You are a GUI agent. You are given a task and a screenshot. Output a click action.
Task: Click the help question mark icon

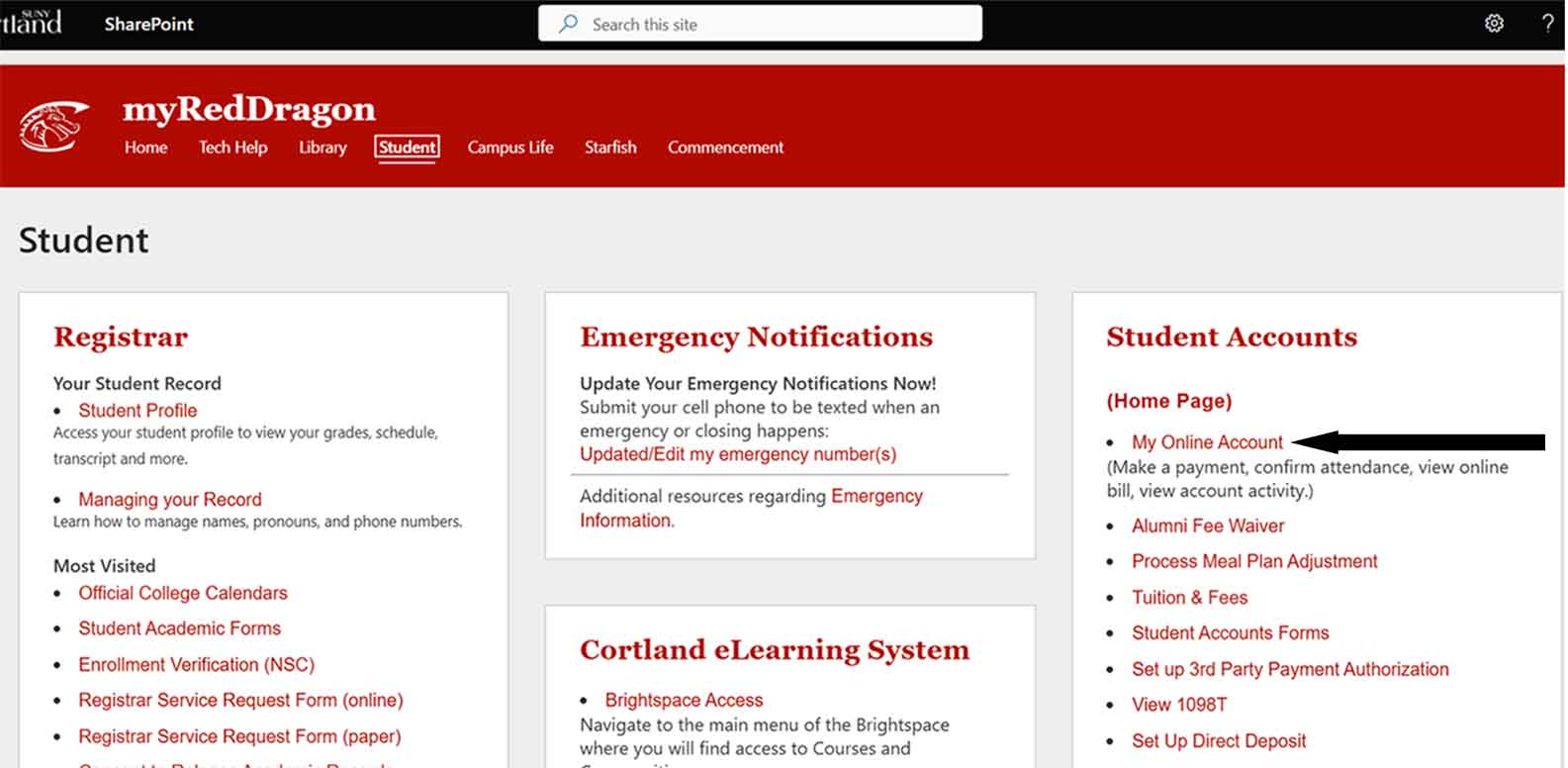coord(1547,24)
